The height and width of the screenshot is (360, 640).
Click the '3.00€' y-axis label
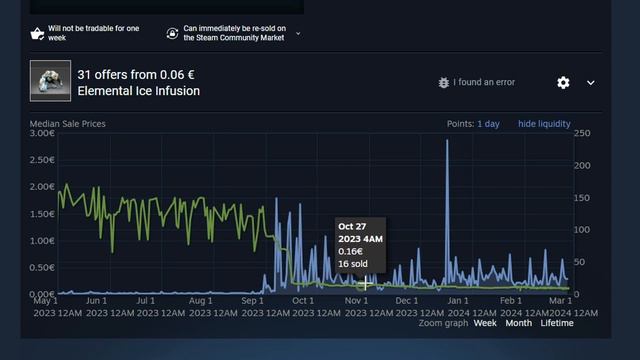pyautogui.click(x=42, y=133)
